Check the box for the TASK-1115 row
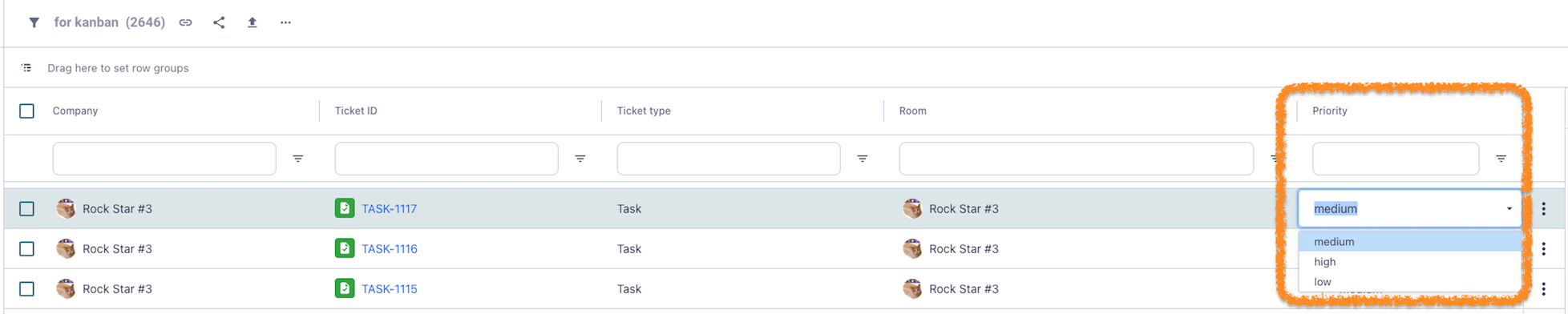Screen dimensions: 1568x314 [26, 288]
